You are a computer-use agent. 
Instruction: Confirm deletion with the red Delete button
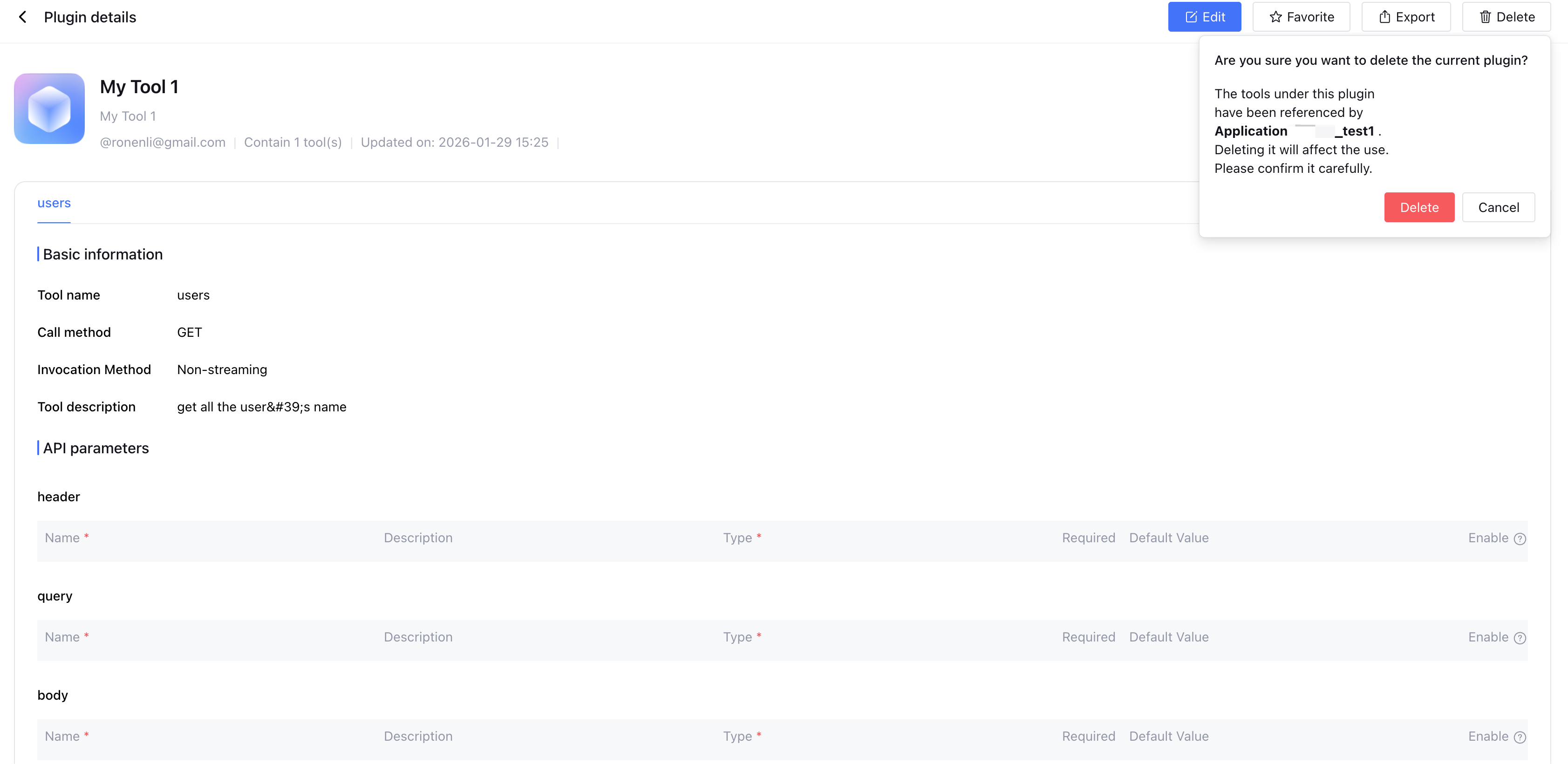pyautogui.click(x=1418, y=208)
